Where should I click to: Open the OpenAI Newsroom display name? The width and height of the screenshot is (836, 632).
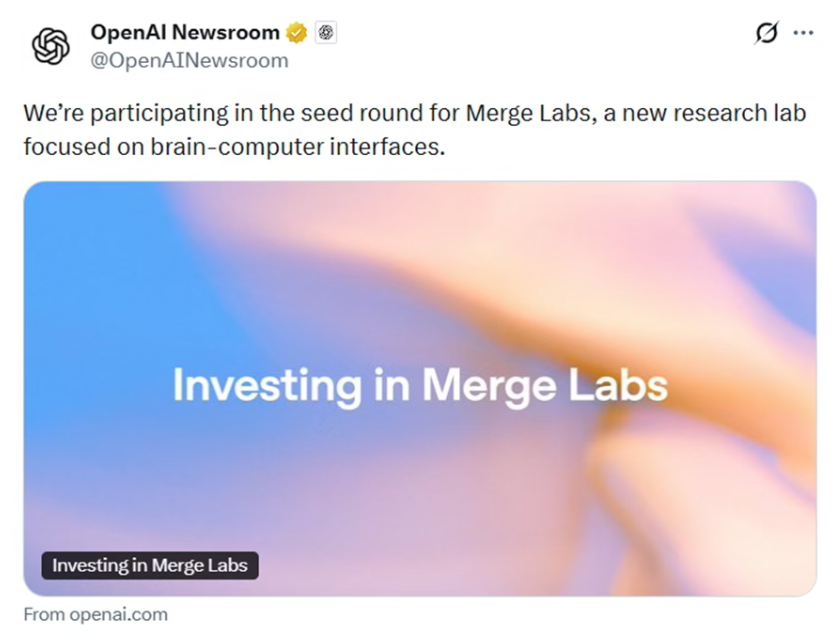pyautogui.click(x=185, y=33)
